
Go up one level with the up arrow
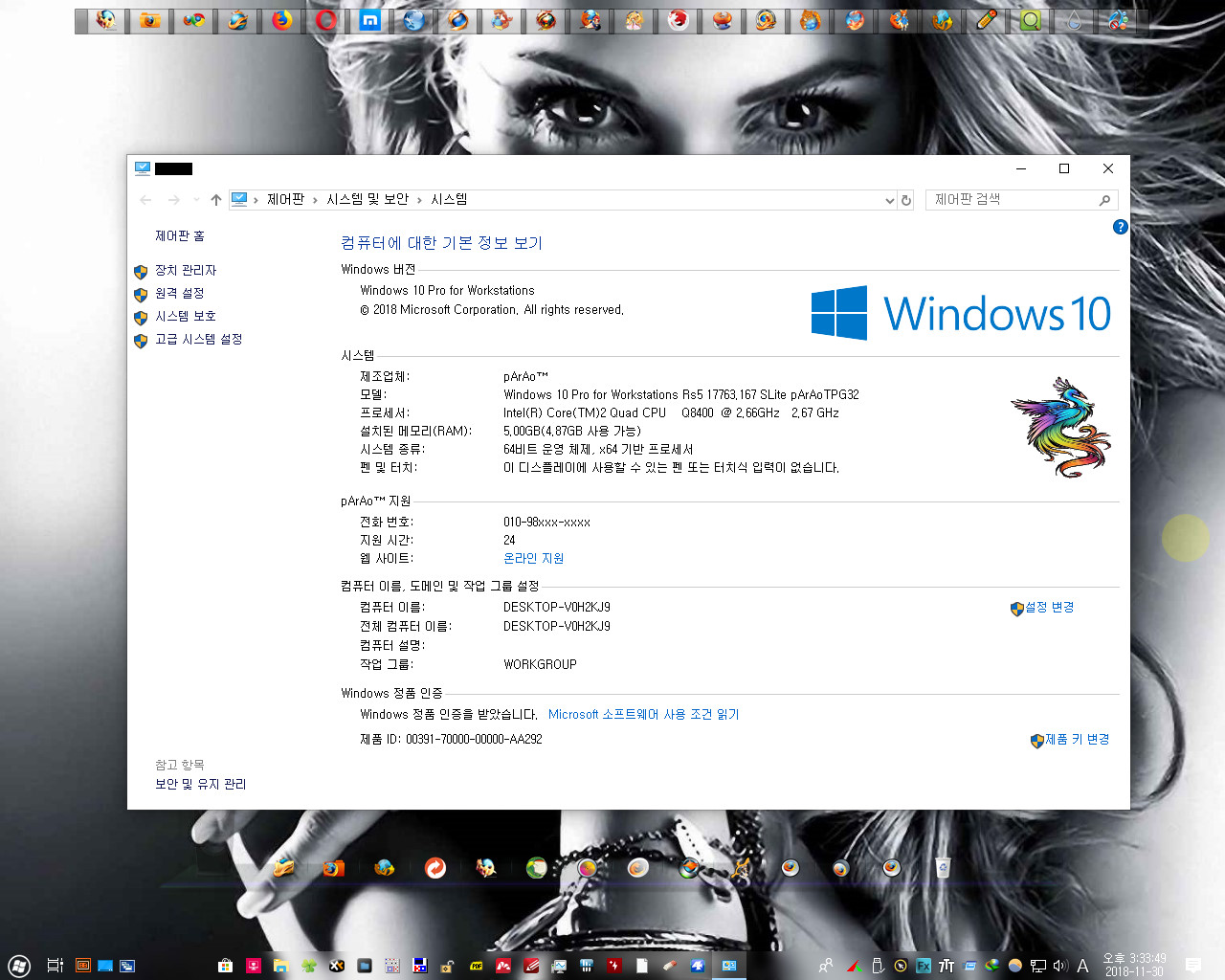pos(216,200)
